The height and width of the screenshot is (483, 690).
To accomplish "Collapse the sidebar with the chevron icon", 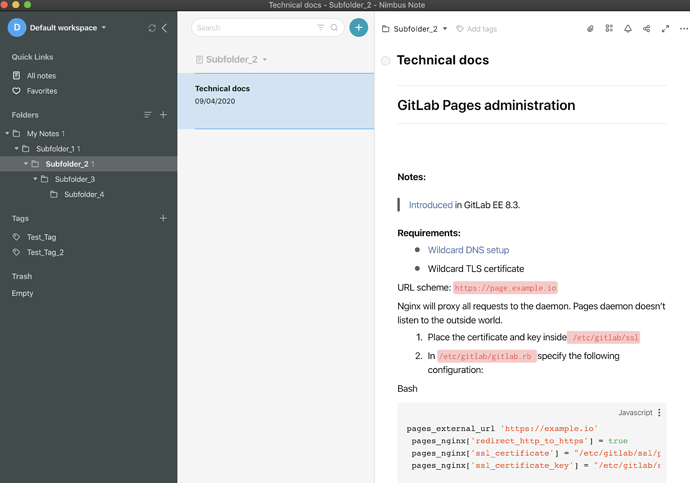I will click(165, 28).
